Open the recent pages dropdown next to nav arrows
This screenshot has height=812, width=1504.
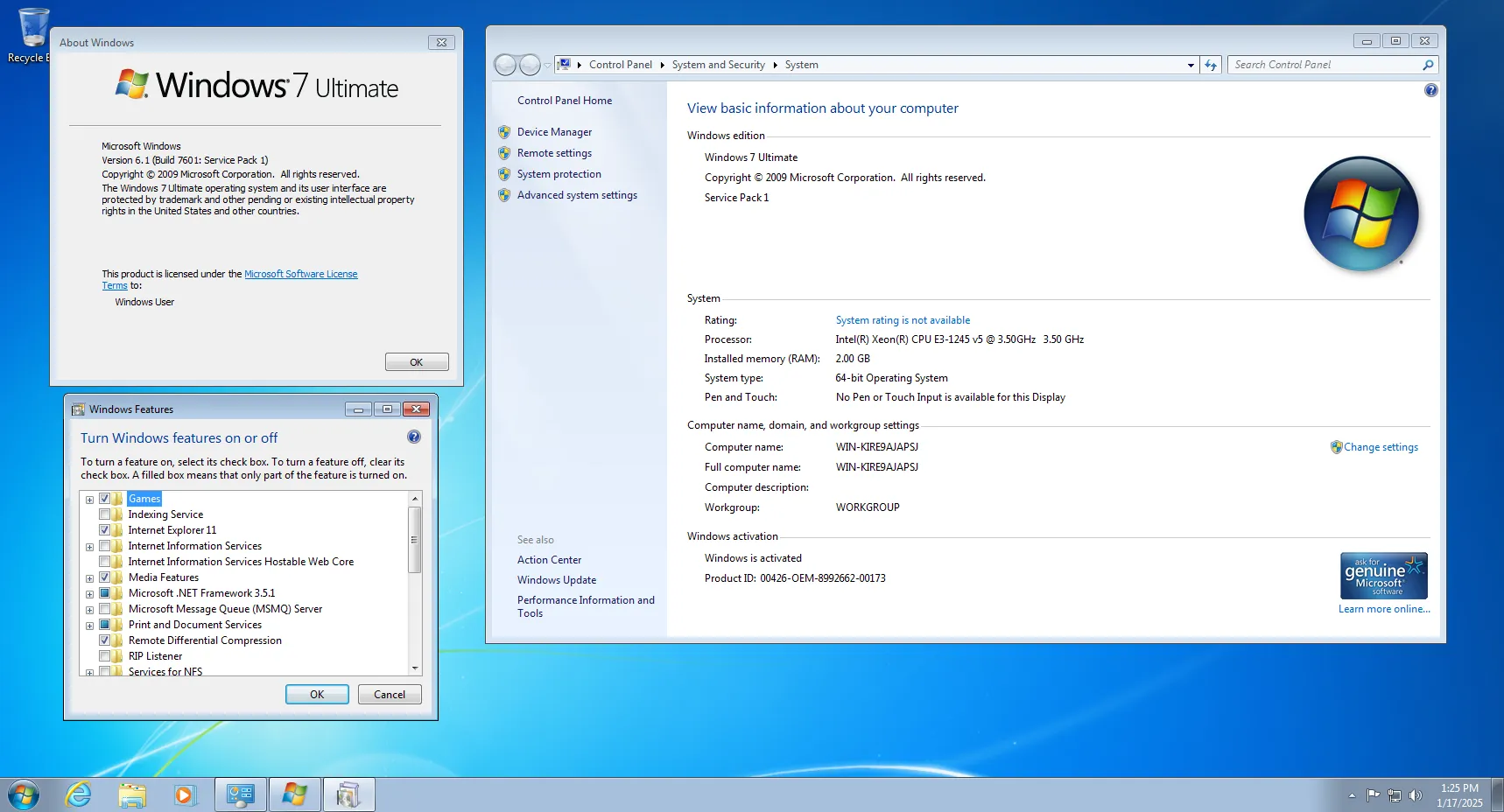(548, 65)
